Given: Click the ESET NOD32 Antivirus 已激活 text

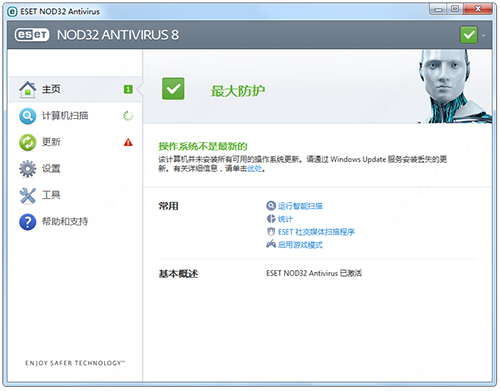Looking at the screenshot, I should pyautogui.click(x=314, y=273).
